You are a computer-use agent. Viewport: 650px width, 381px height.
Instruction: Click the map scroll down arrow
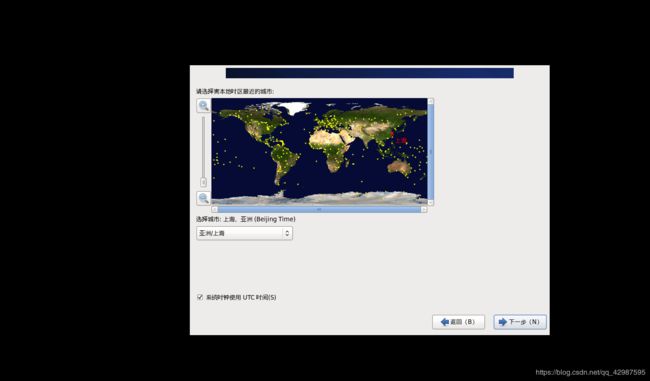(x=430, y=203)
